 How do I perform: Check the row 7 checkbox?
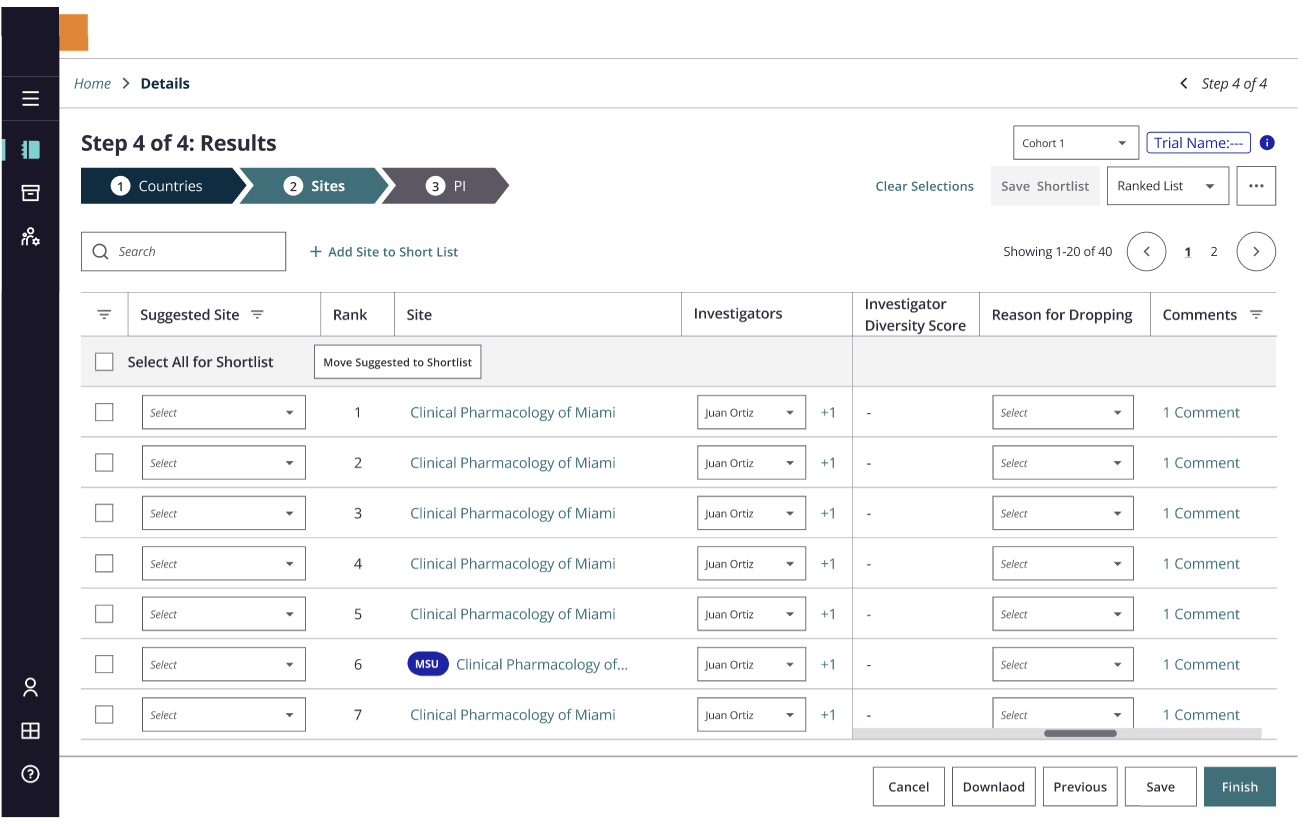[104, 714]
